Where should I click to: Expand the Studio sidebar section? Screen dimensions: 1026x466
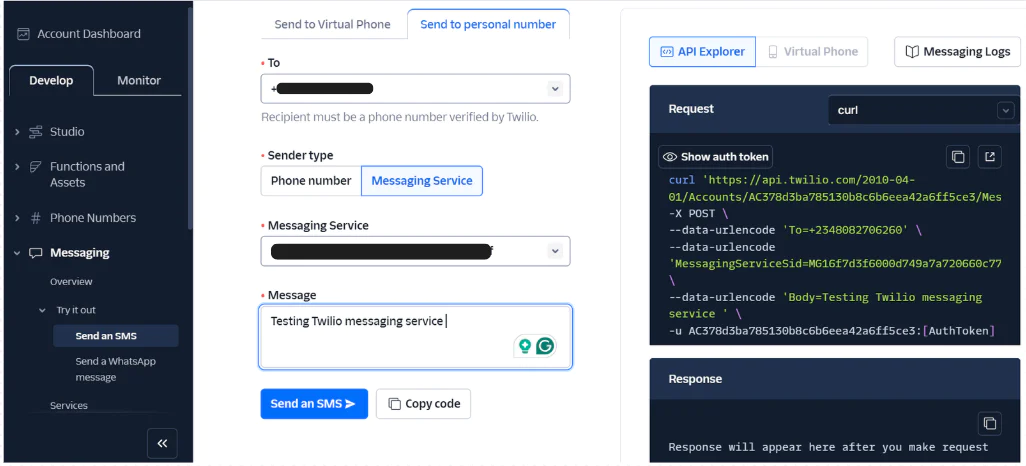click(x=17, y=132)
